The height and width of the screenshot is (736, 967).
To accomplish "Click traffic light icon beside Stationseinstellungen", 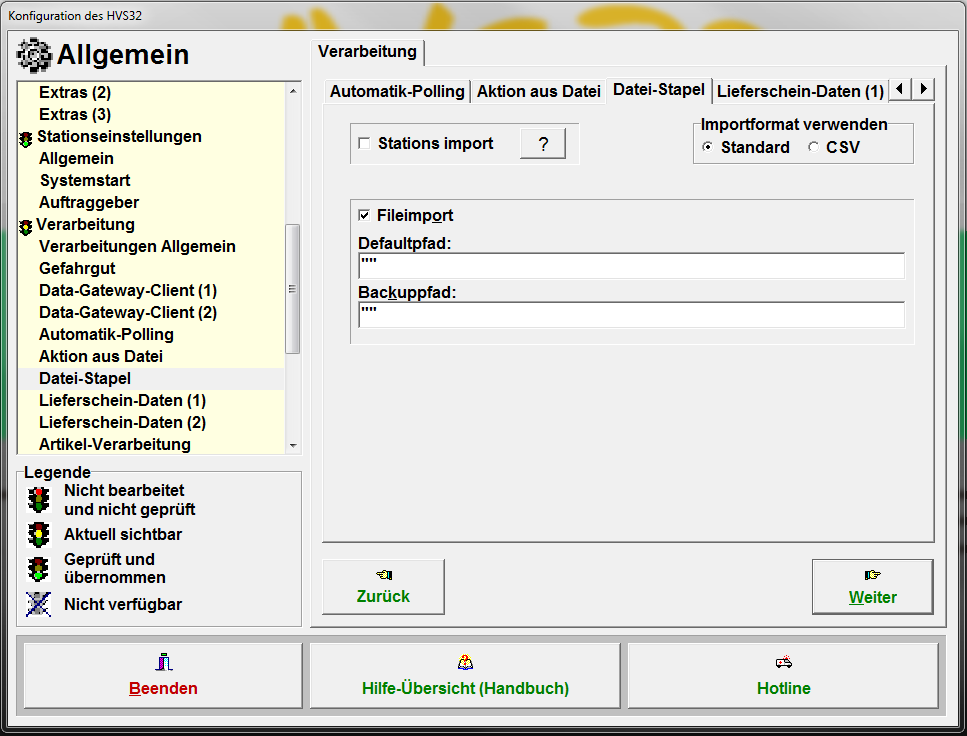I will [26, 138].
